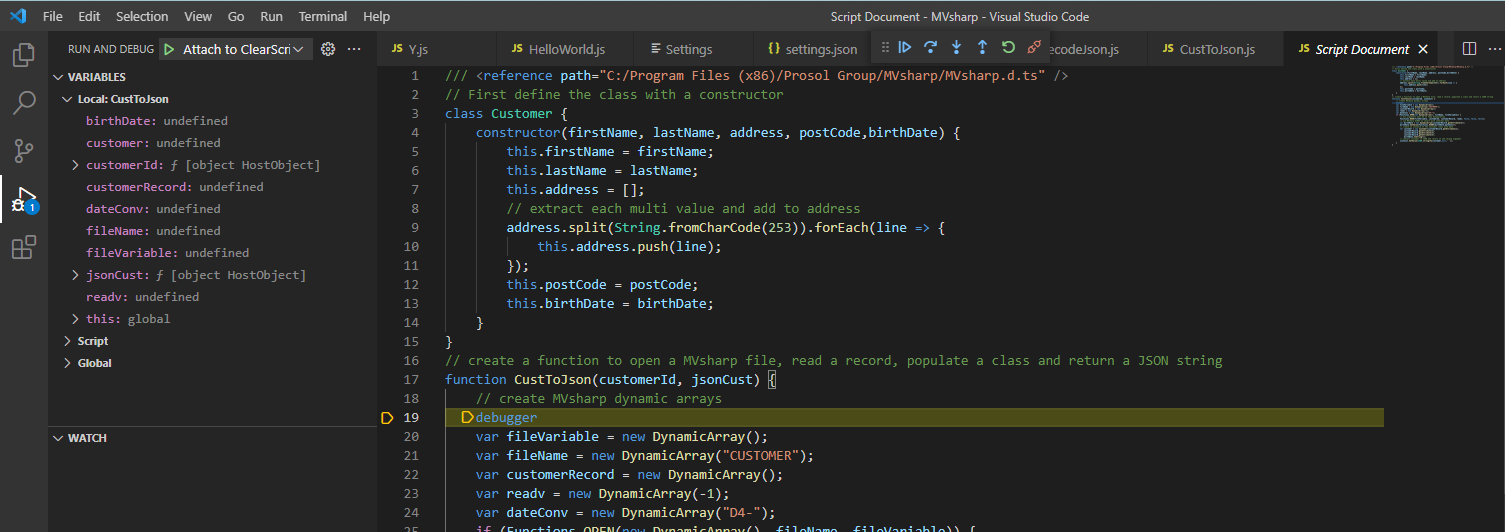Start debugging with the green play button
This screenshot has height=532, width=1505.
coord(169,49)
